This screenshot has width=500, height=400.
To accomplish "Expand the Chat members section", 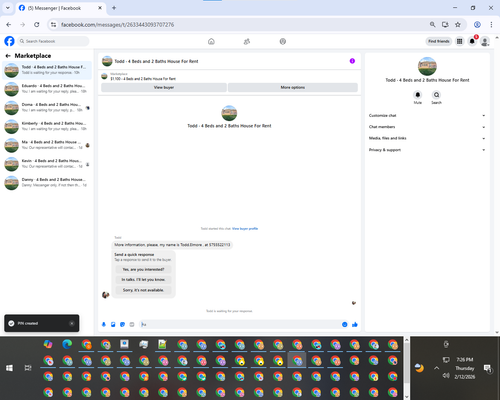I will (427, 127).
